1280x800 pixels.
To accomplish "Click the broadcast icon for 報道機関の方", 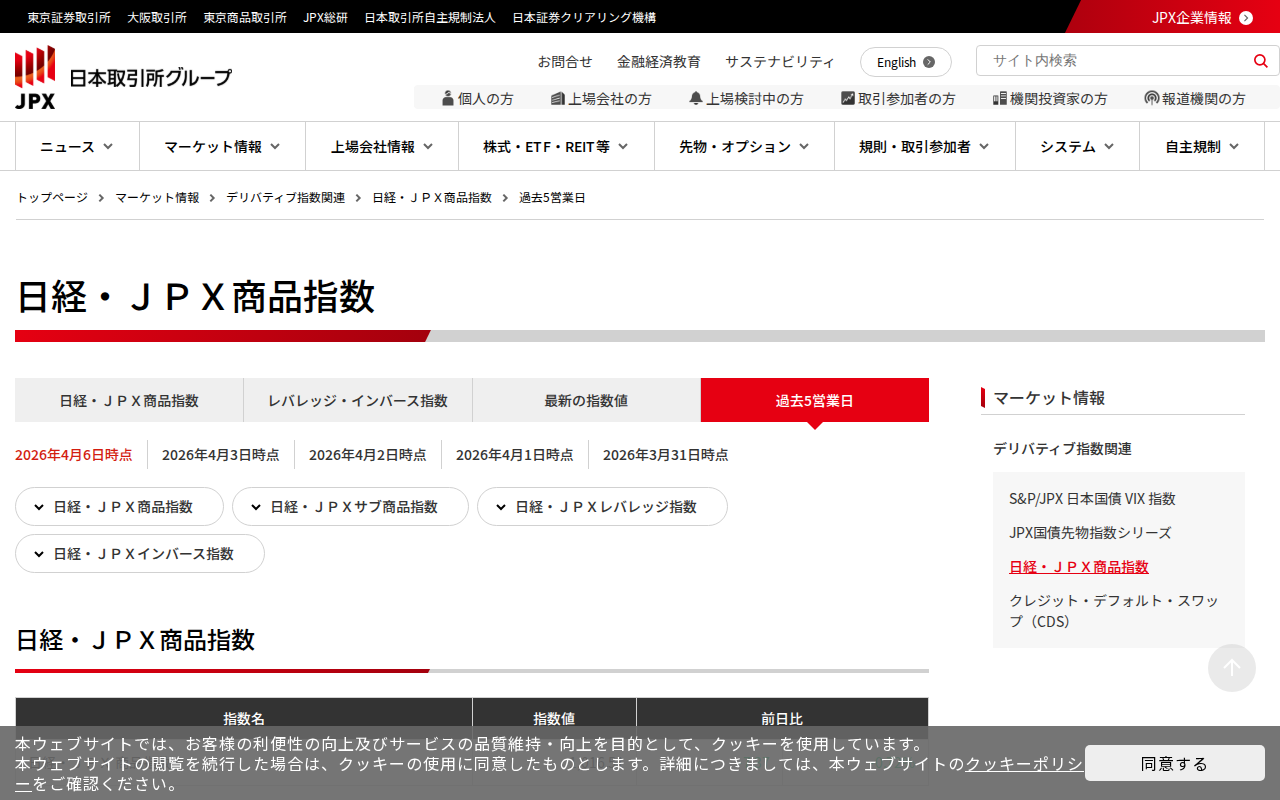I will click(x=1152, y=98).
